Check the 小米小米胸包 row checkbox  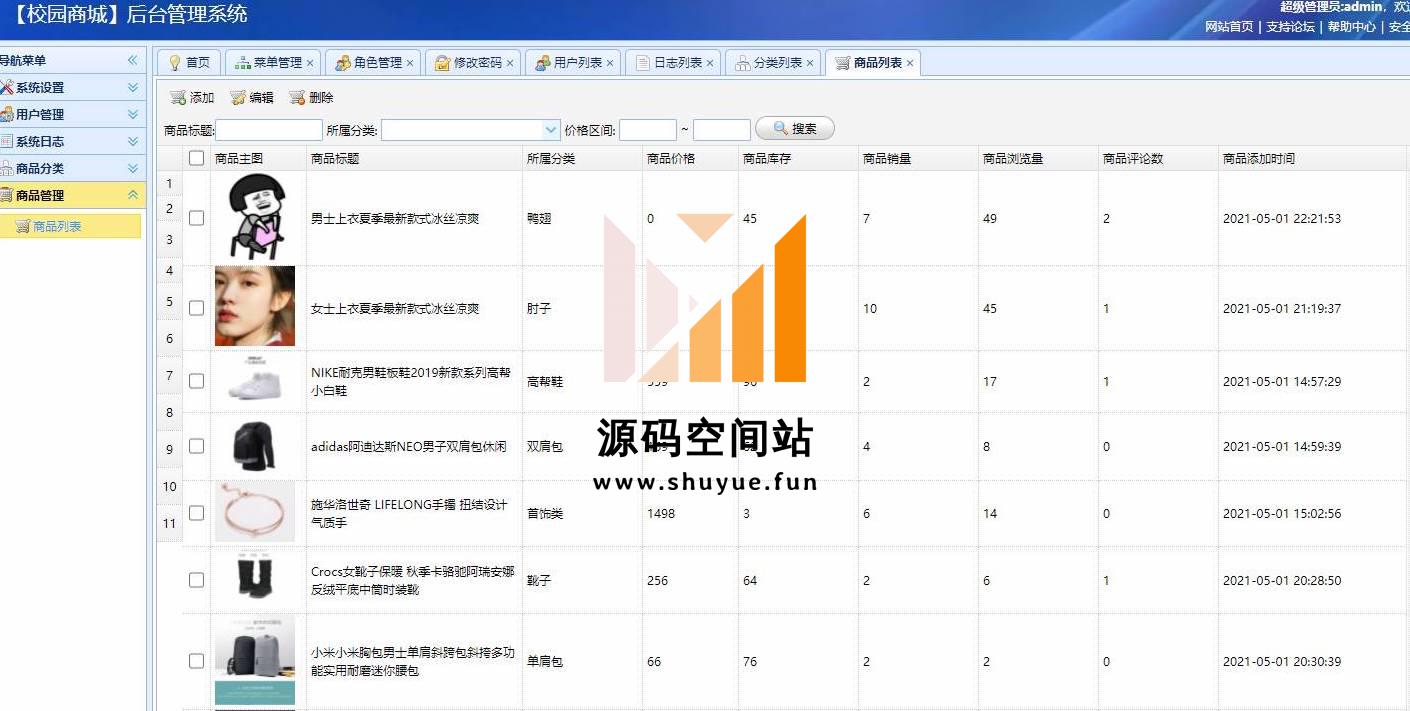coord(196,661)
